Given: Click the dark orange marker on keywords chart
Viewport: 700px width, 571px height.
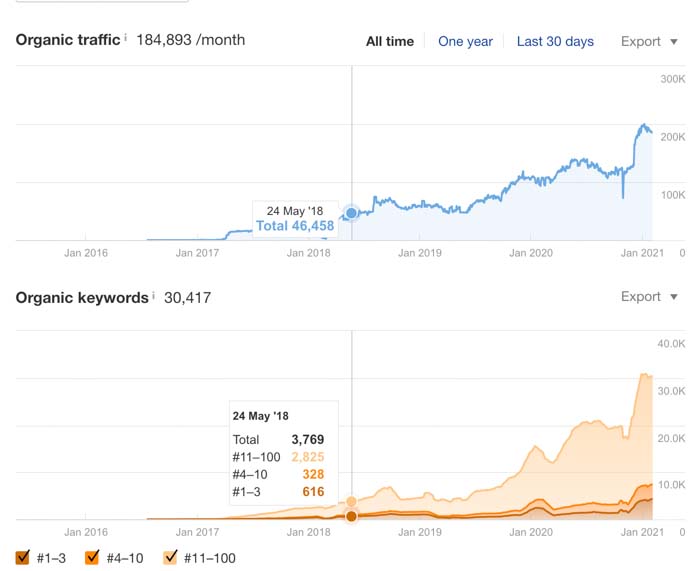Looking at the screenshot, I should pos(351,516).
